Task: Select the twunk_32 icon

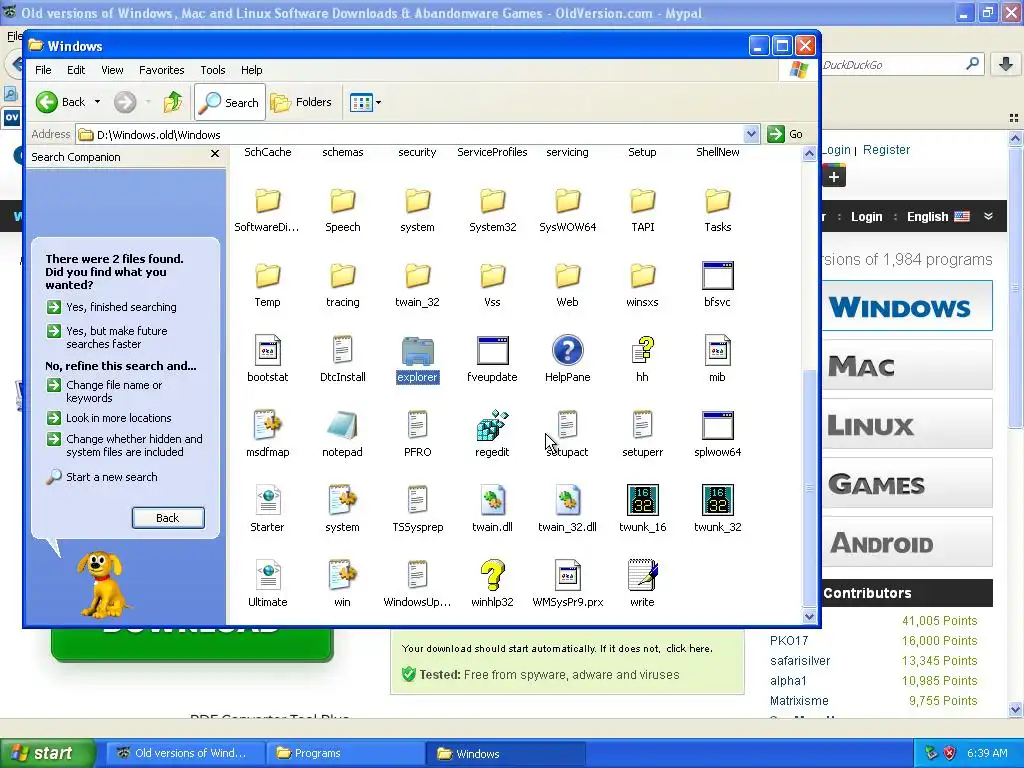Action: click(718, 501)
